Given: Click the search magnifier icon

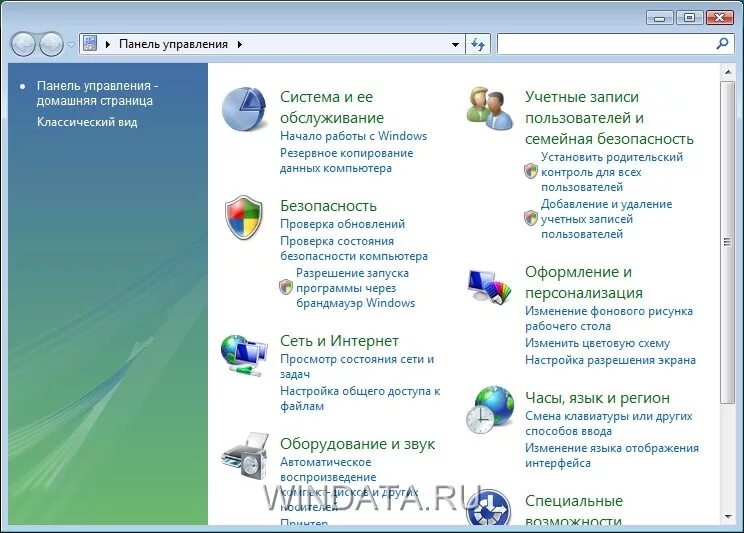Looking at the screenshot, I should pyautogui.click(x=722, y=44).
